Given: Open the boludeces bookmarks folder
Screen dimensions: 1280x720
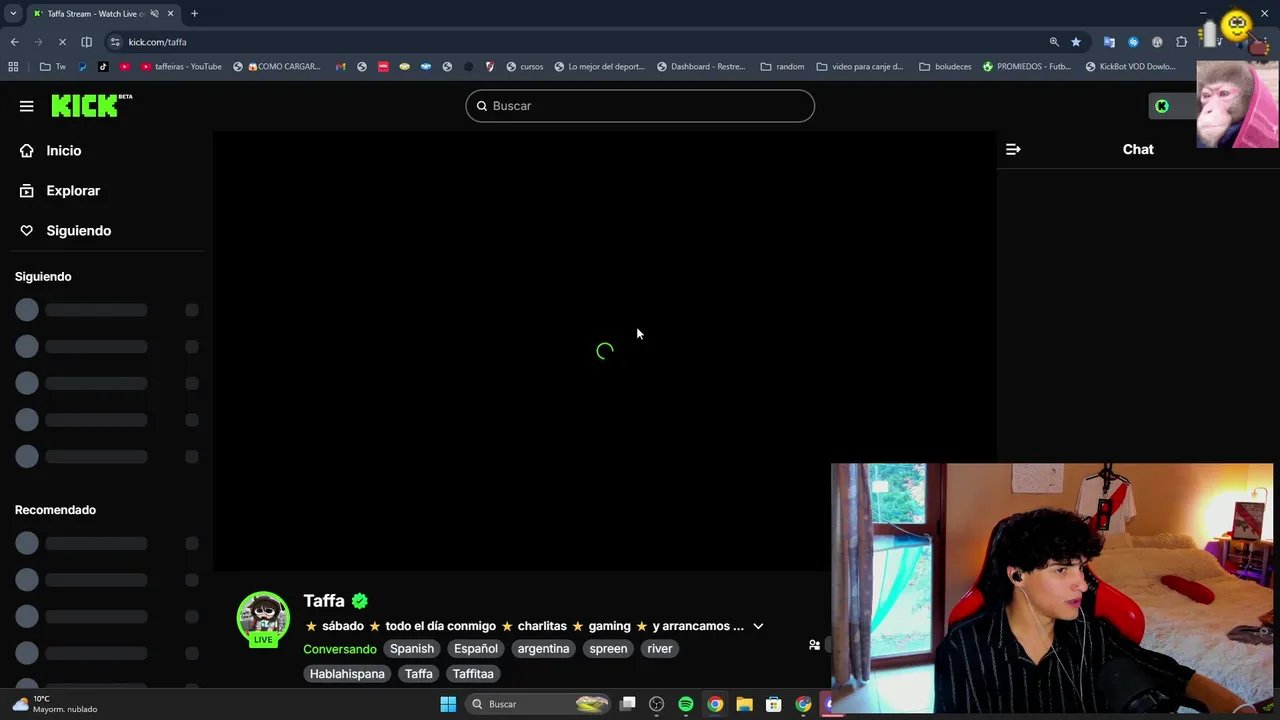Looking at the screenshot, I should tap(945, 67).
